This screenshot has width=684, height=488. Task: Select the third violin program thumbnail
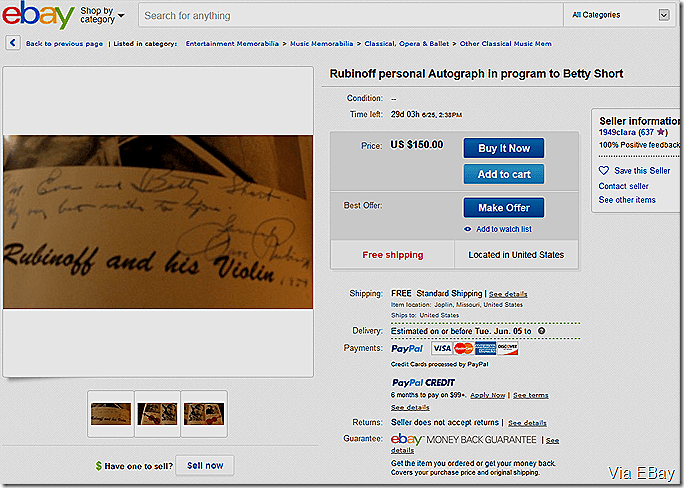pos(204,413)
